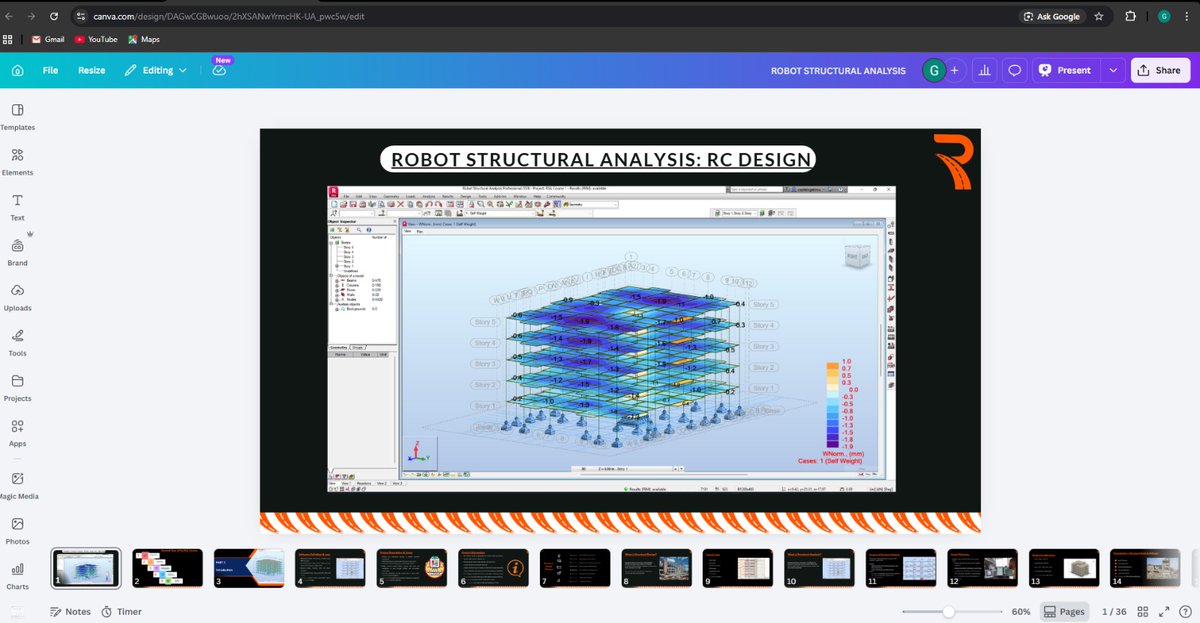Open the Photos panel
This screenshot has height=623, width=1200.
click(x=17, y=531)
